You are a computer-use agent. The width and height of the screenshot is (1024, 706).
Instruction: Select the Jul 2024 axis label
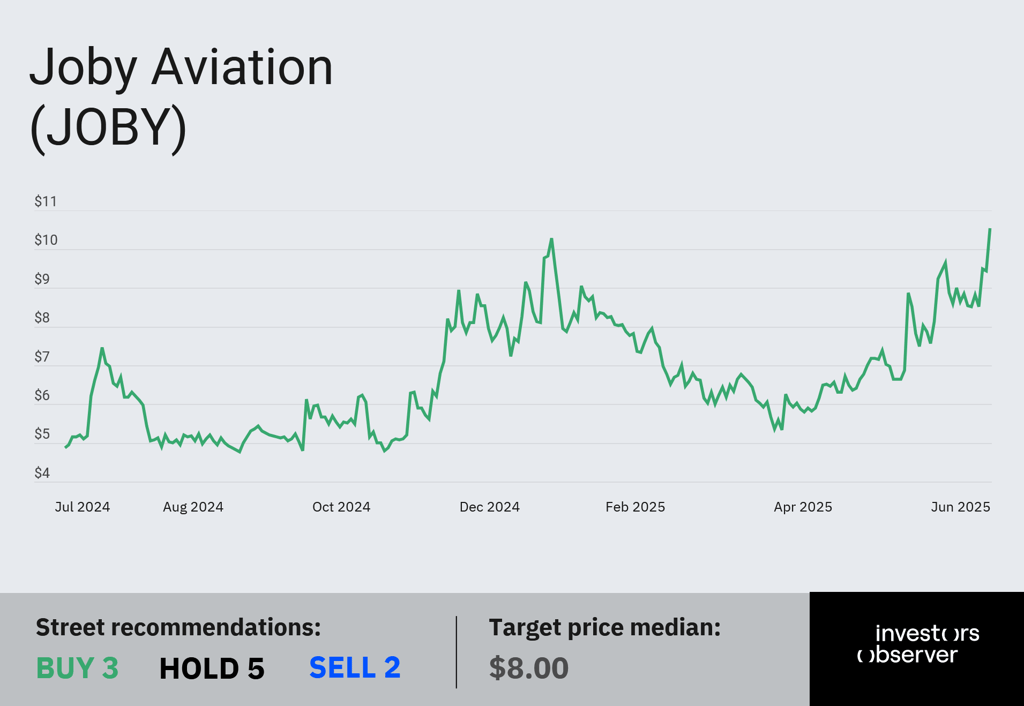[x=82, y=507]
